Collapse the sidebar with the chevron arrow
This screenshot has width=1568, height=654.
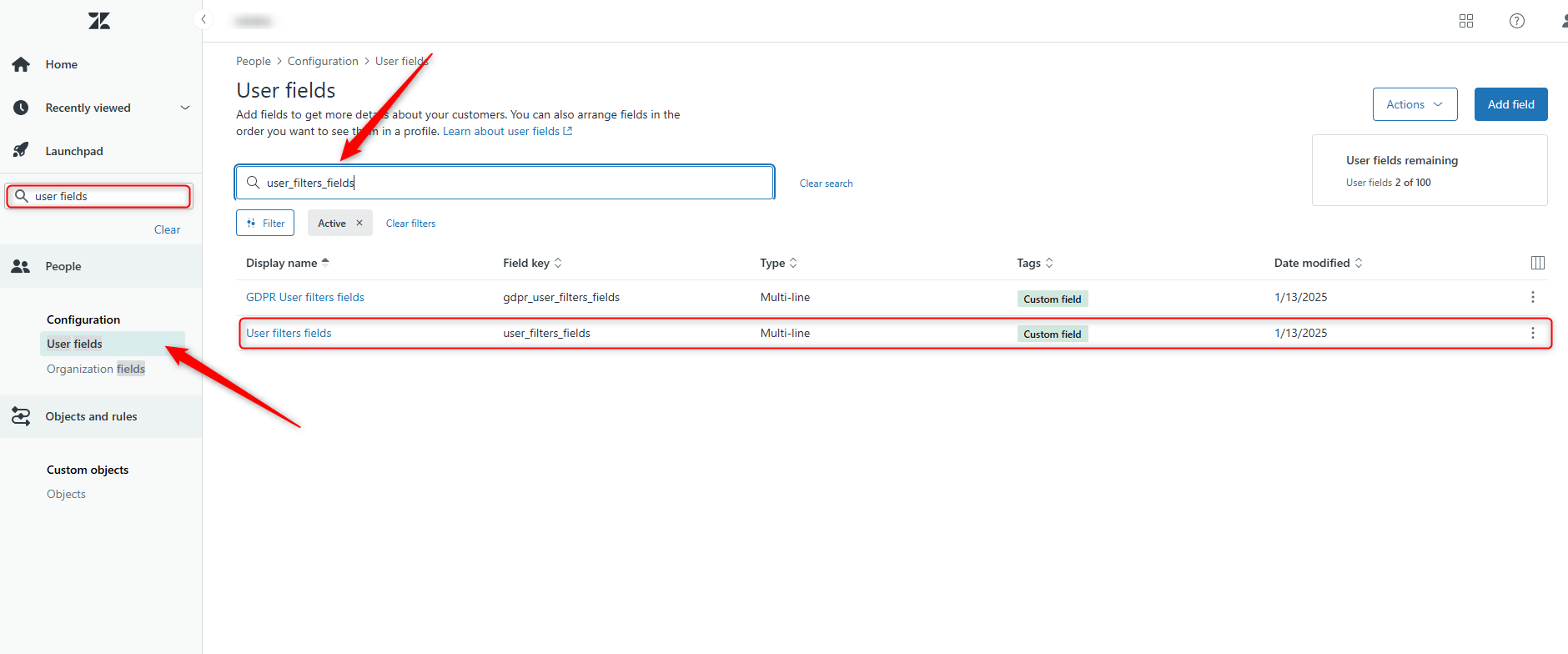coord(204,19)
